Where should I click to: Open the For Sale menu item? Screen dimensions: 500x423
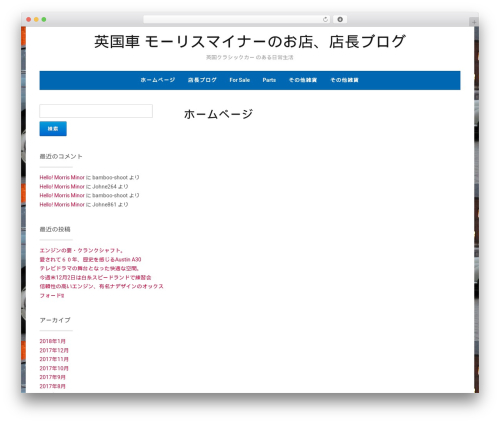[239, 80]
